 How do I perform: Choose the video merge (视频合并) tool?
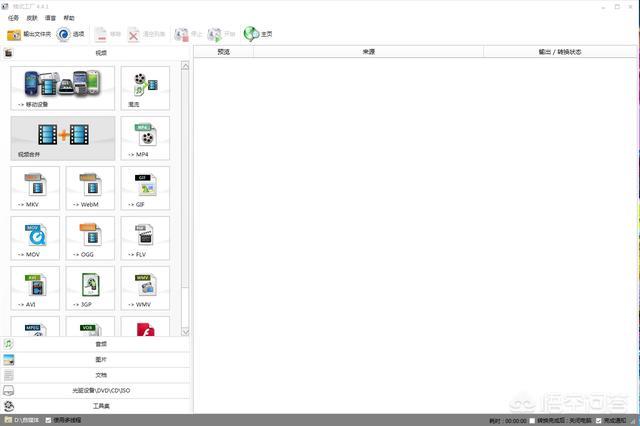(x=63, y=137)
